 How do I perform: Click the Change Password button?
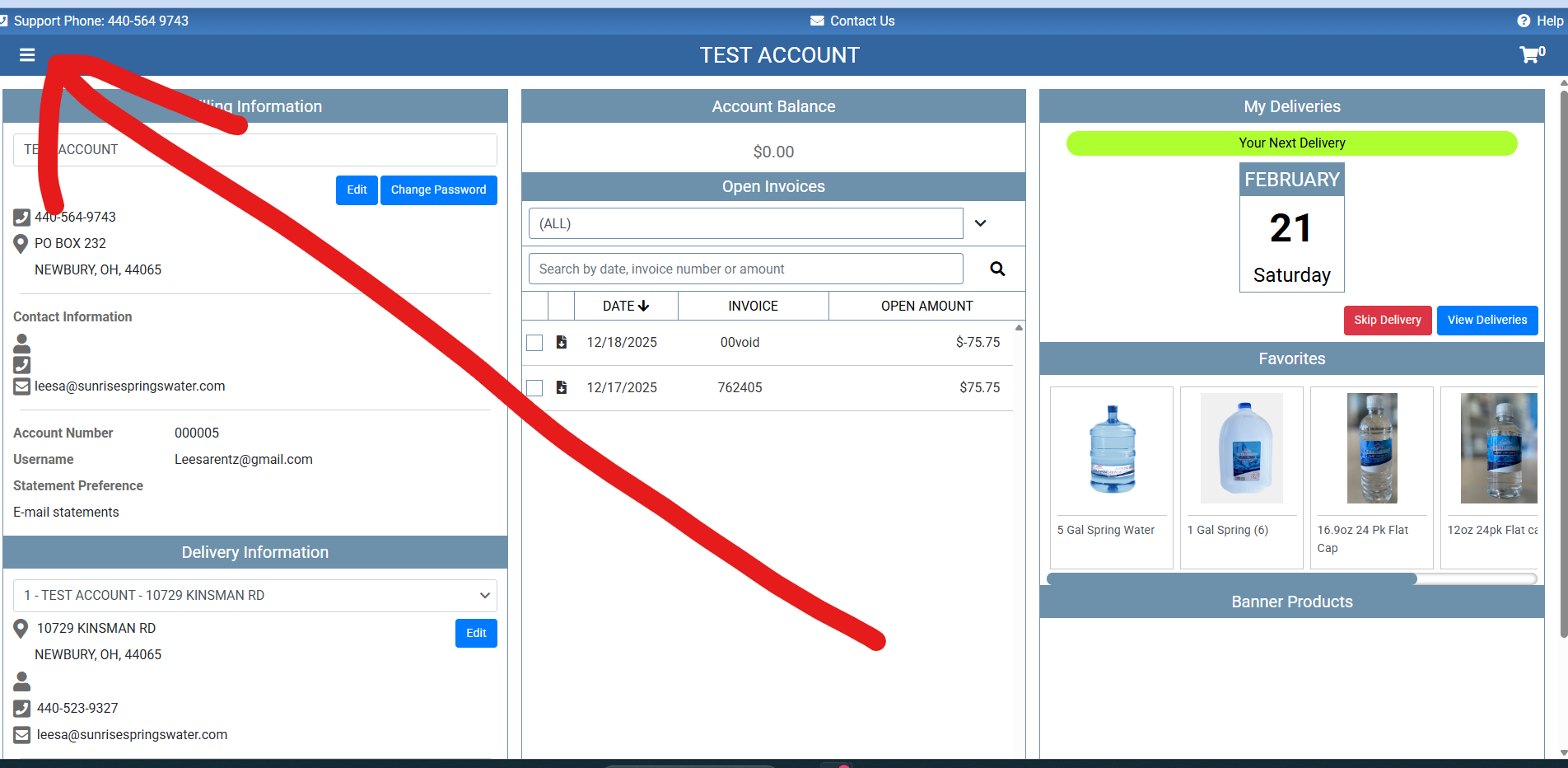click(x=438, y=190)
